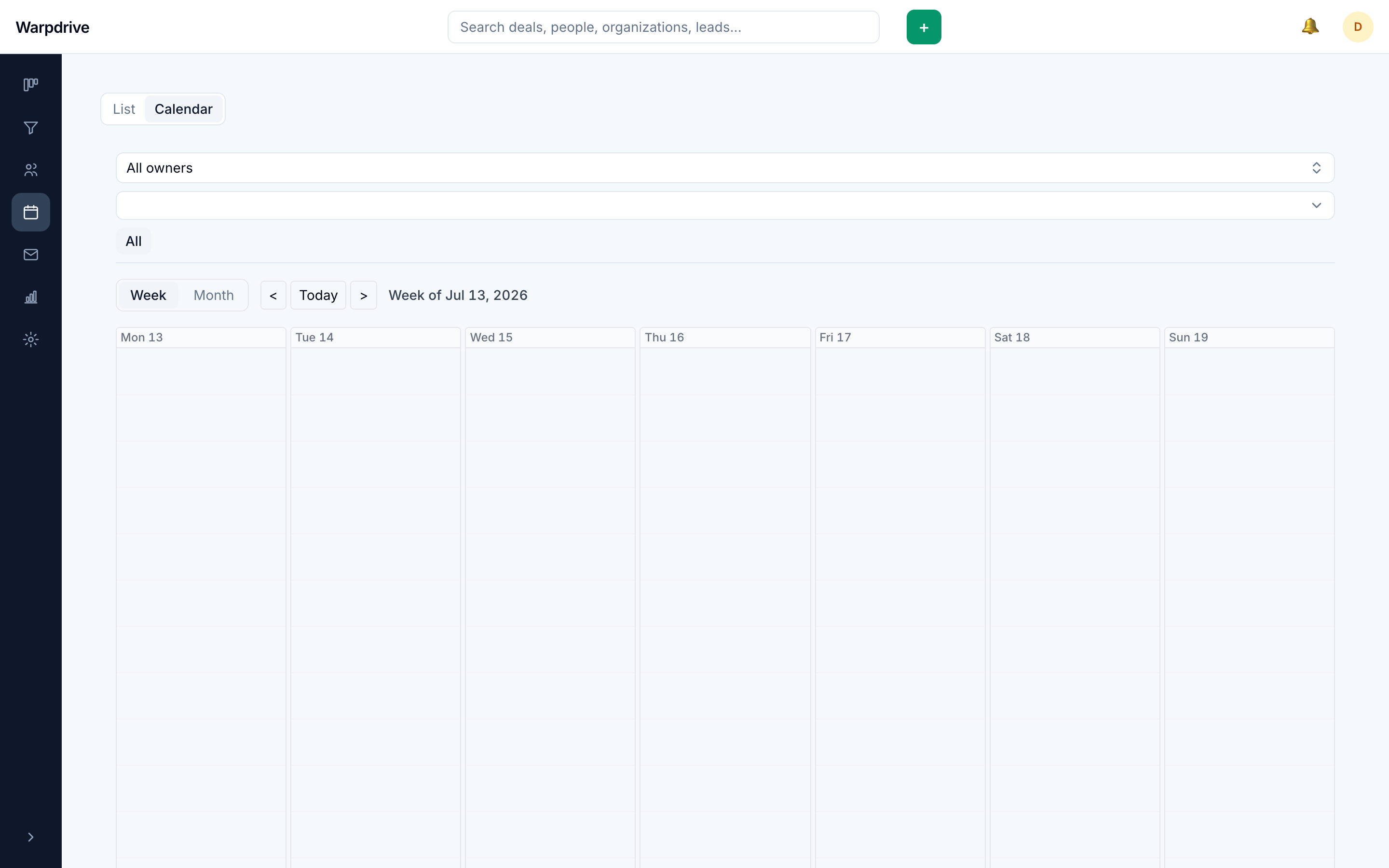Switch to the List view tab

click(x=124, y=109)
